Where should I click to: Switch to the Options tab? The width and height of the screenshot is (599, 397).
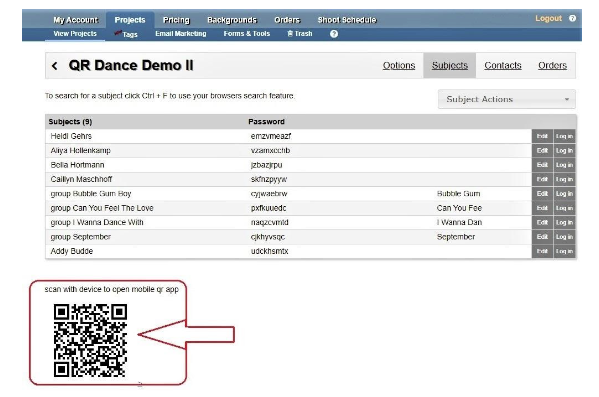(x=399, y=66)
